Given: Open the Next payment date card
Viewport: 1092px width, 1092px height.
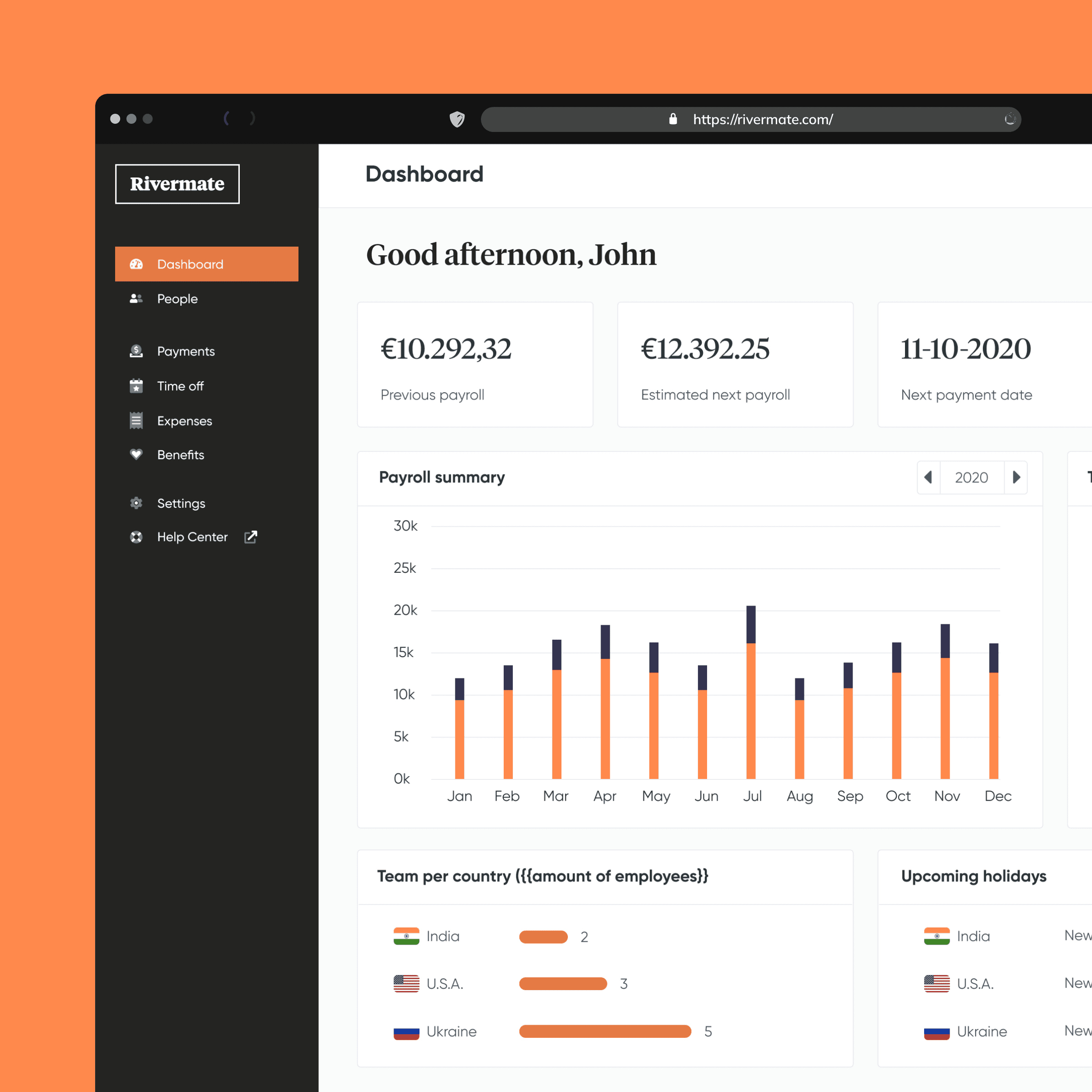Looking at the screenshot, I should (985, 364).
